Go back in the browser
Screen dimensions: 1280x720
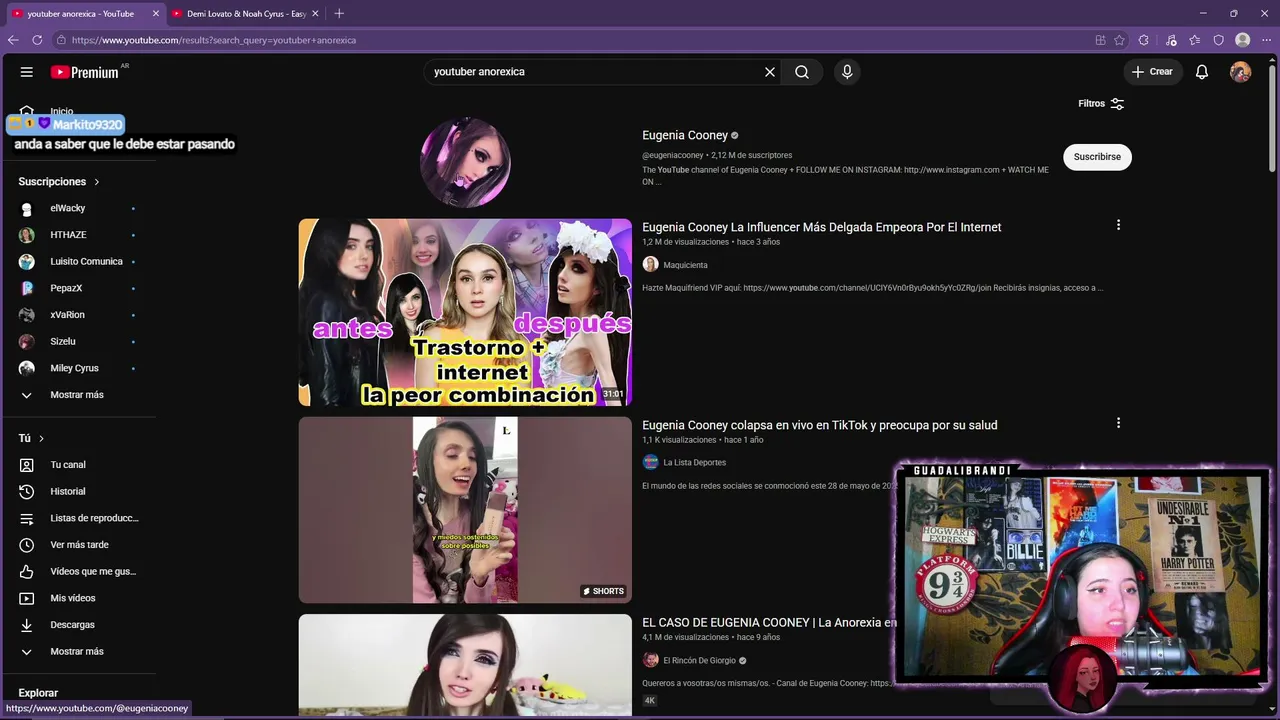tap(13, 40)
